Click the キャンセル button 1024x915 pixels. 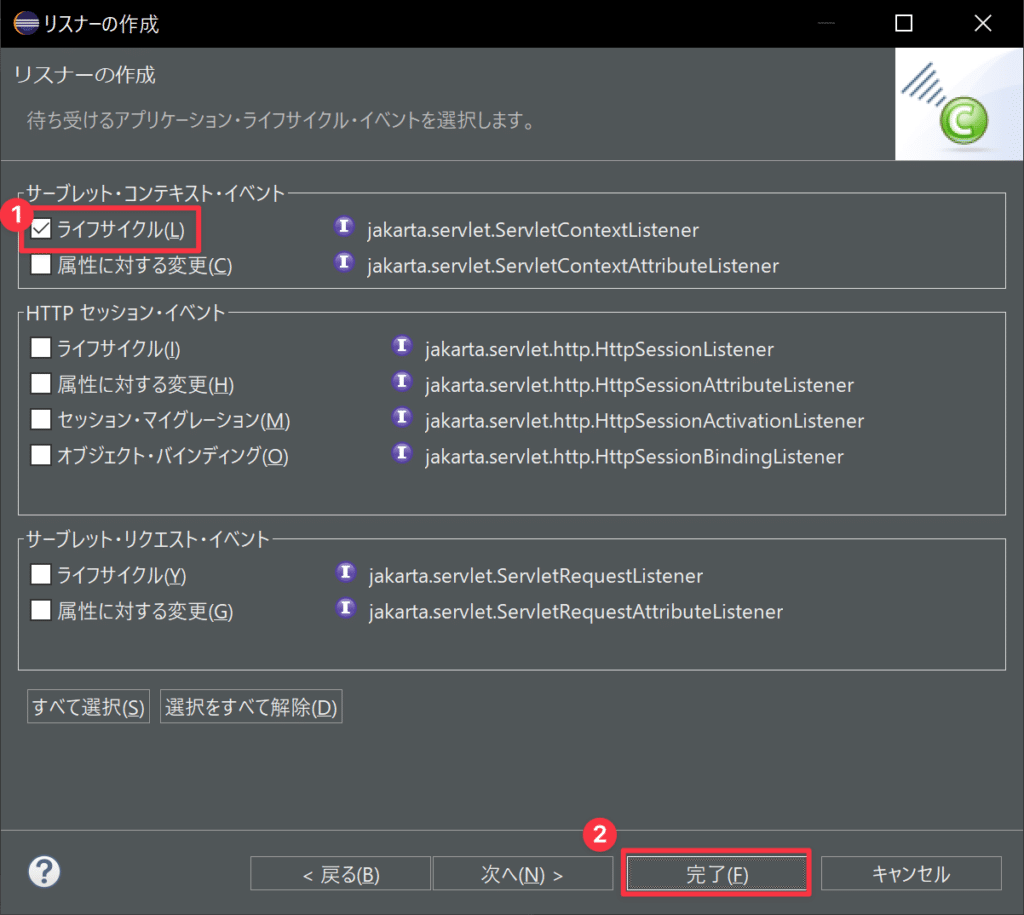(x=911, y=873)
